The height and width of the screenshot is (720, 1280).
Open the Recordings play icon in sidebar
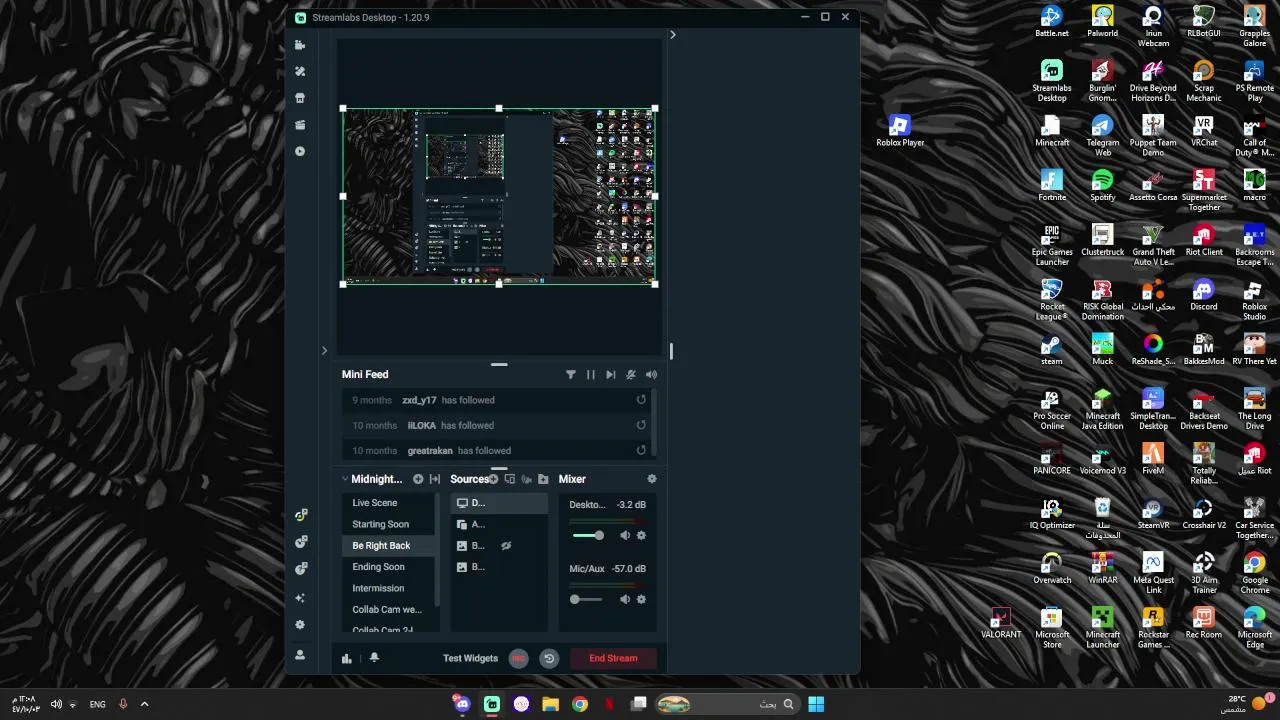tap(300, 151)
